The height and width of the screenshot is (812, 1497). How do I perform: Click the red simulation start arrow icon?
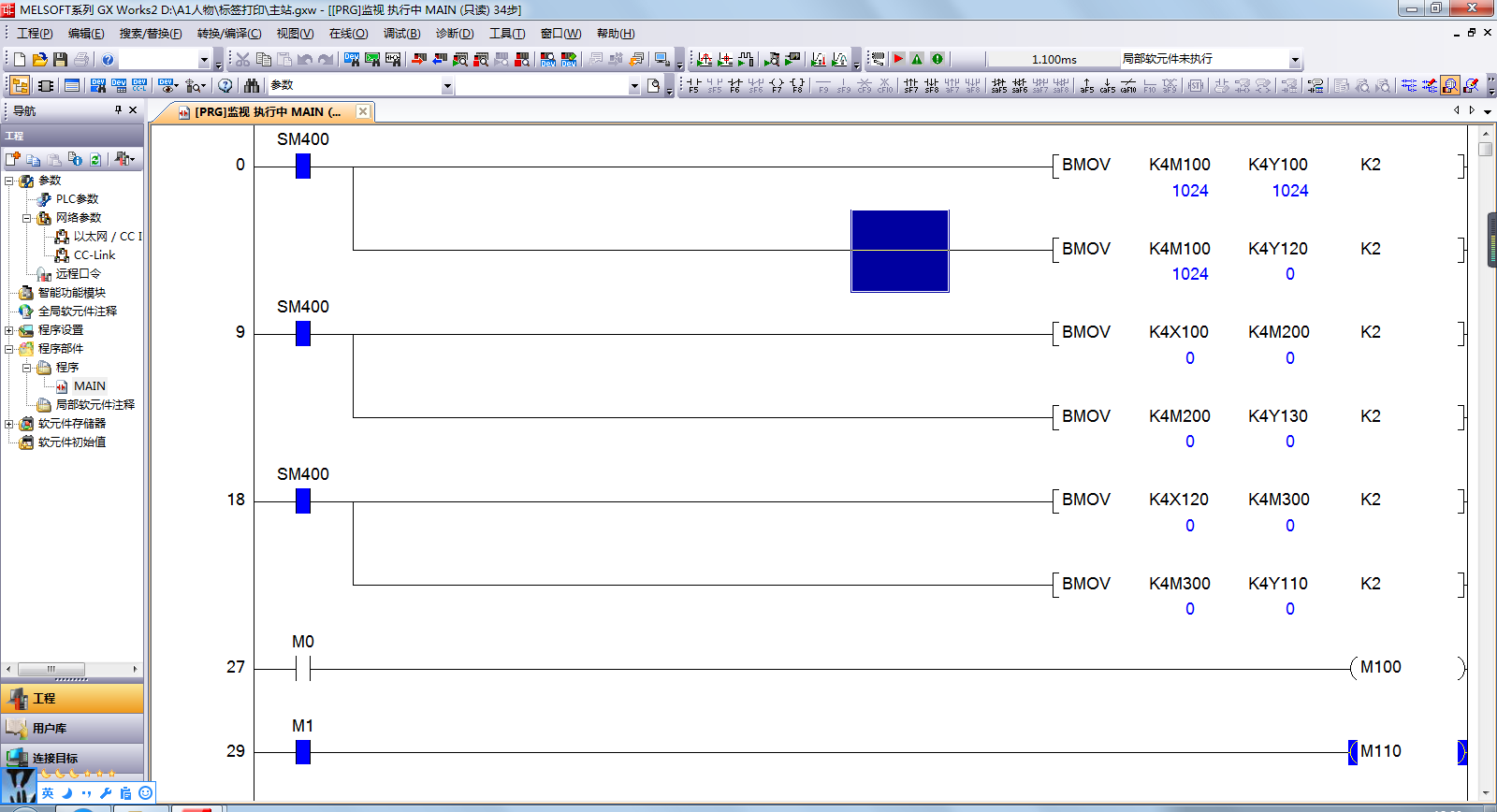tap(898, 59)
